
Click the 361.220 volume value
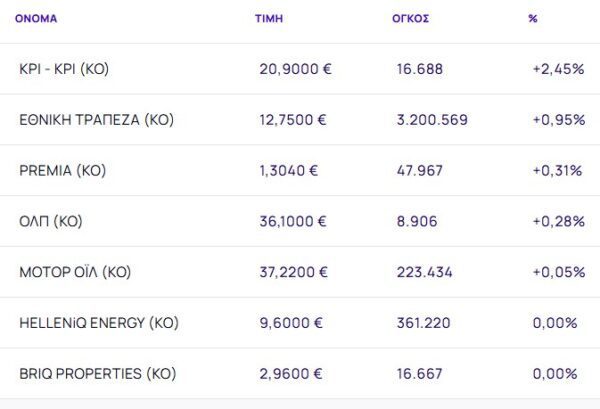(424, 323)
